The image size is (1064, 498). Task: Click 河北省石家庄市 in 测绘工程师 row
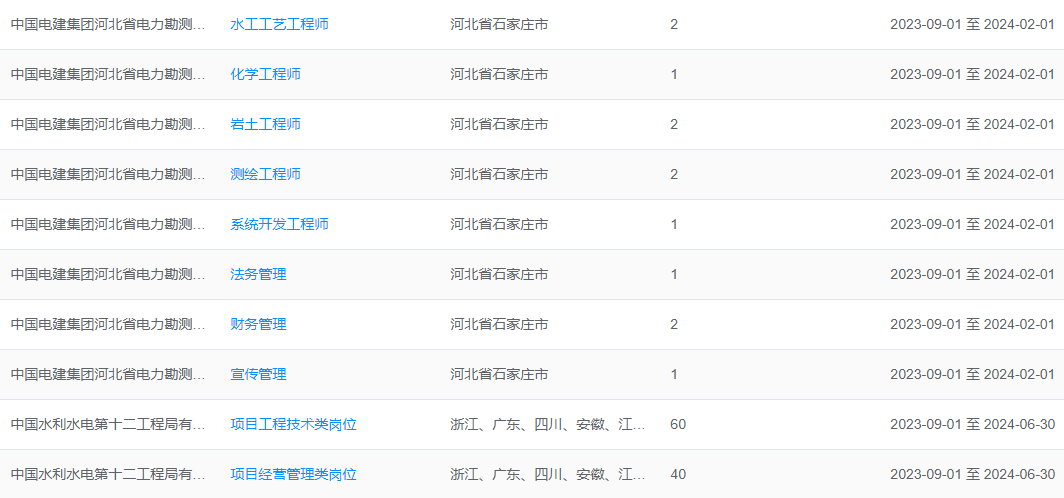499,174
